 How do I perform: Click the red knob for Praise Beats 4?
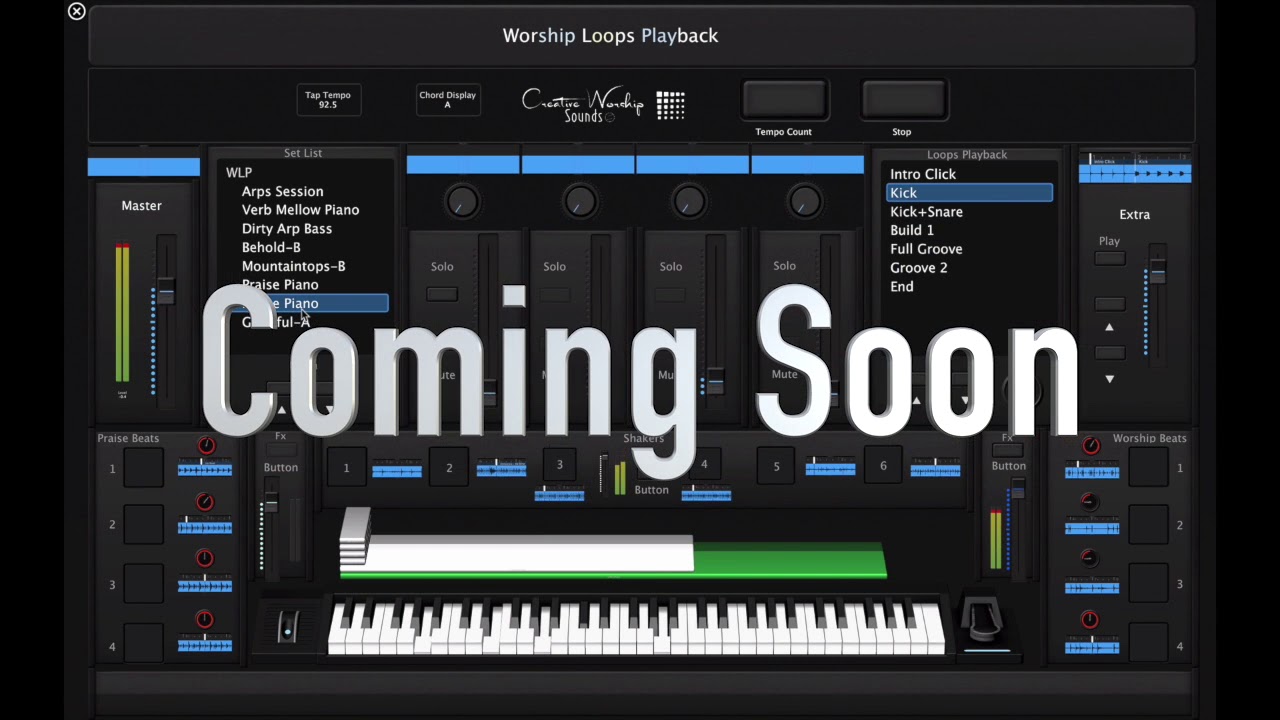pos(204,620)
